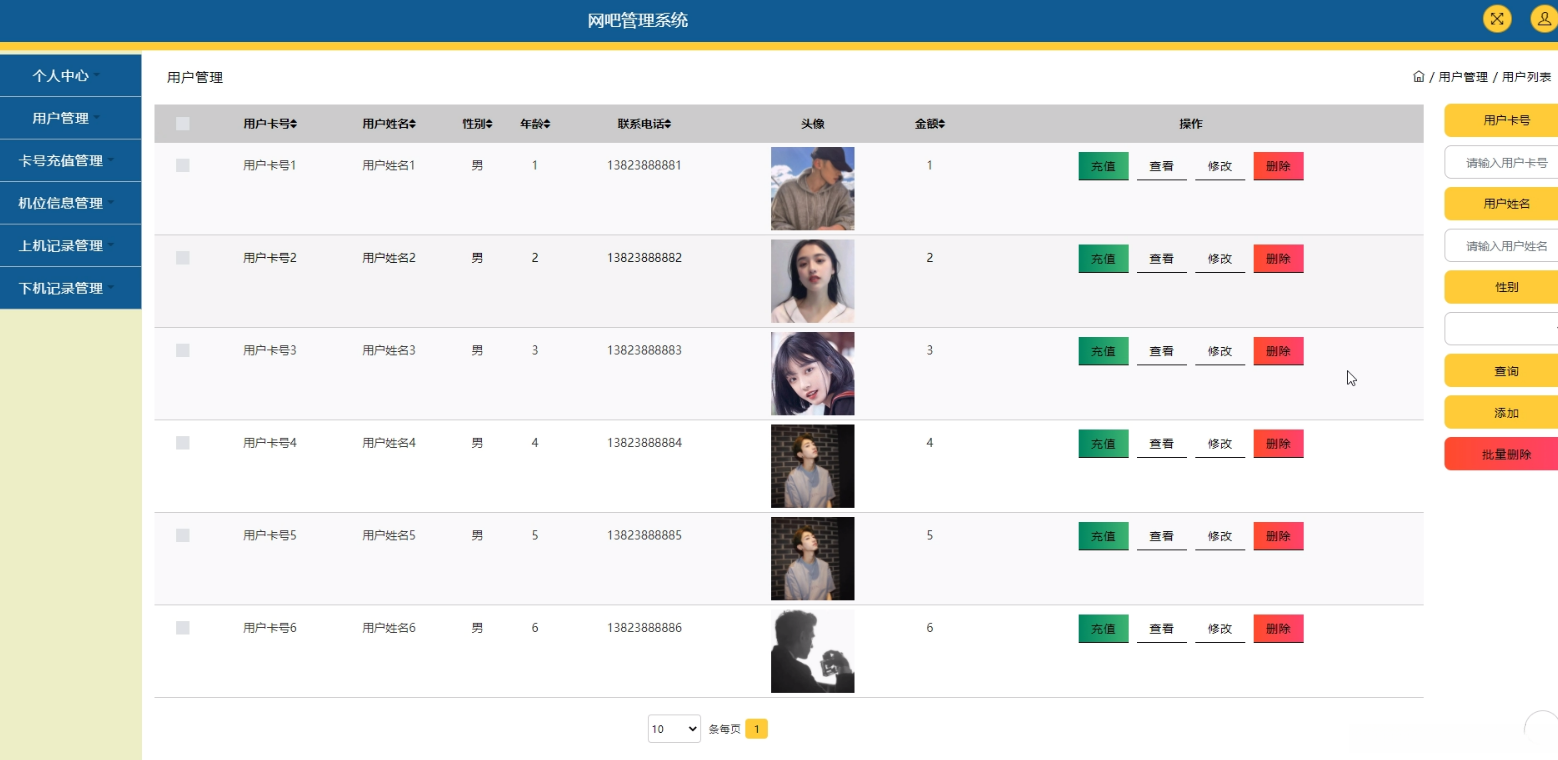Screen dimensions: 1558x760
Task: Edit the 用户姓名5 record
Action: [1220, 536]
